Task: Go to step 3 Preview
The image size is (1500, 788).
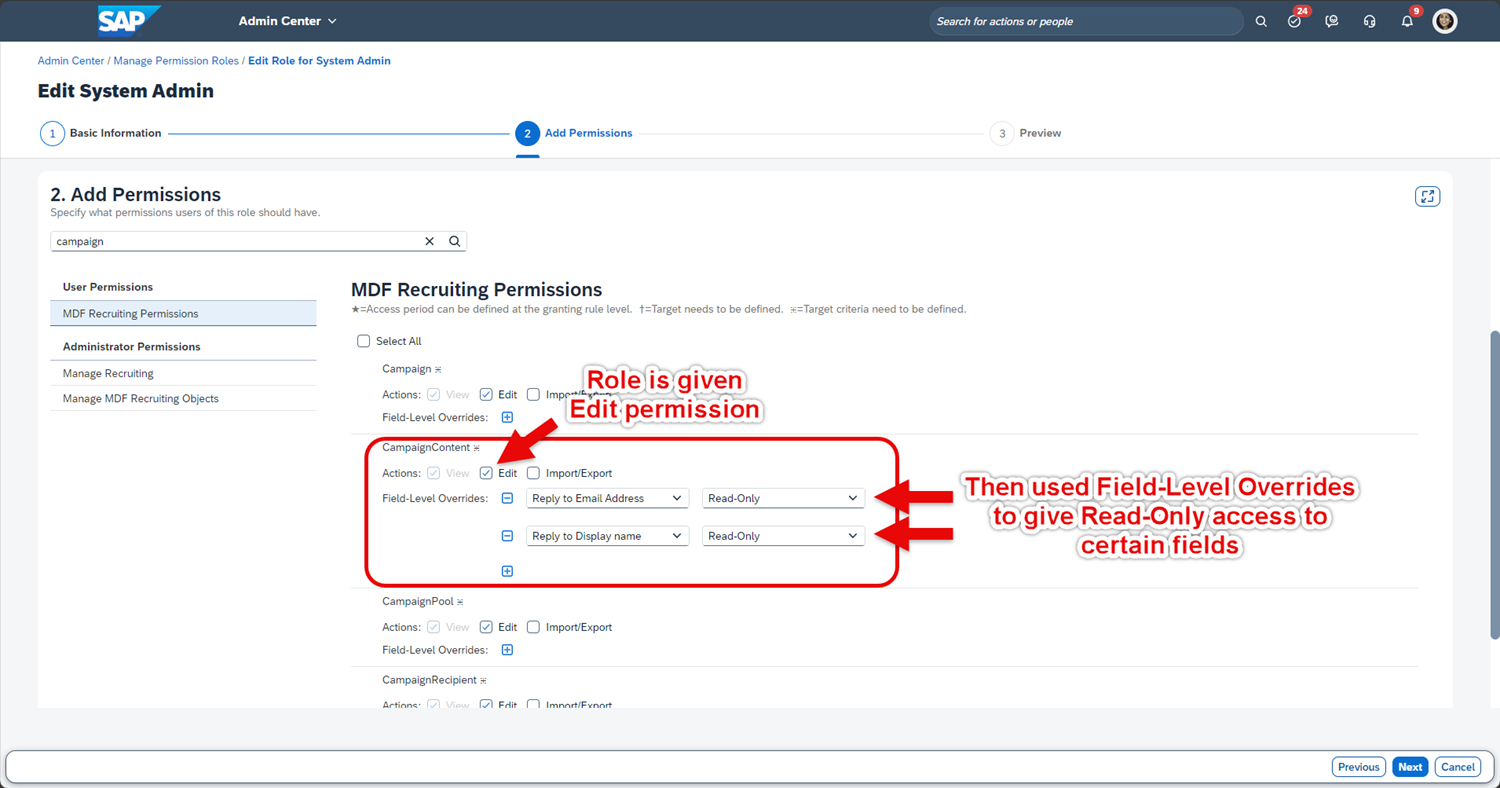Action: (x=1026, y=133)
